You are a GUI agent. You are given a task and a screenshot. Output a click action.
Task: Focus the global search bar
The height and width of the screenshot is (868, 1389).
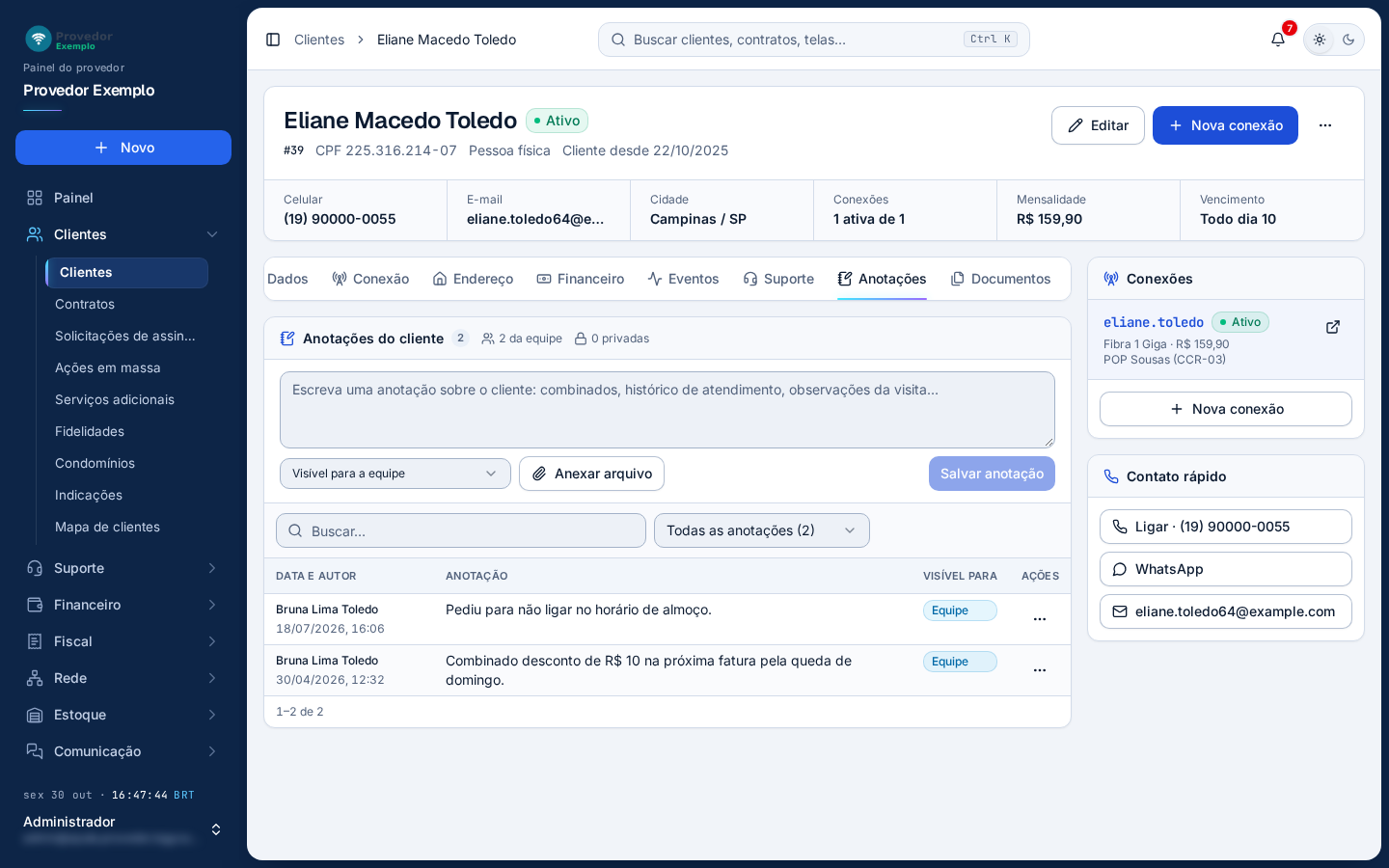click(x=814, y=40)
